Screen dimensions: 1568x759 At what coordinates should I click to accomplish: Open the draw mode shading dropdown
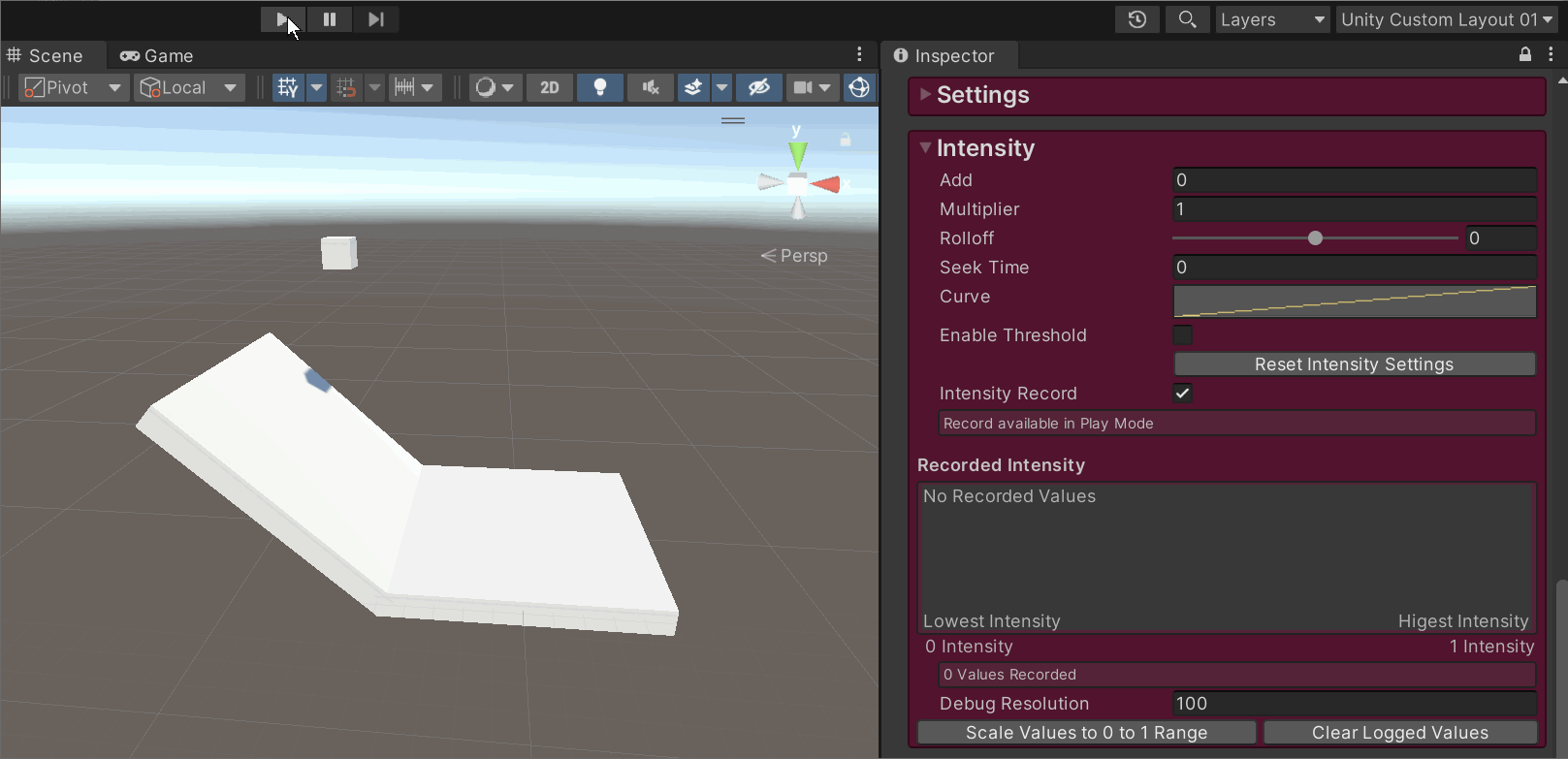(496, 87)
